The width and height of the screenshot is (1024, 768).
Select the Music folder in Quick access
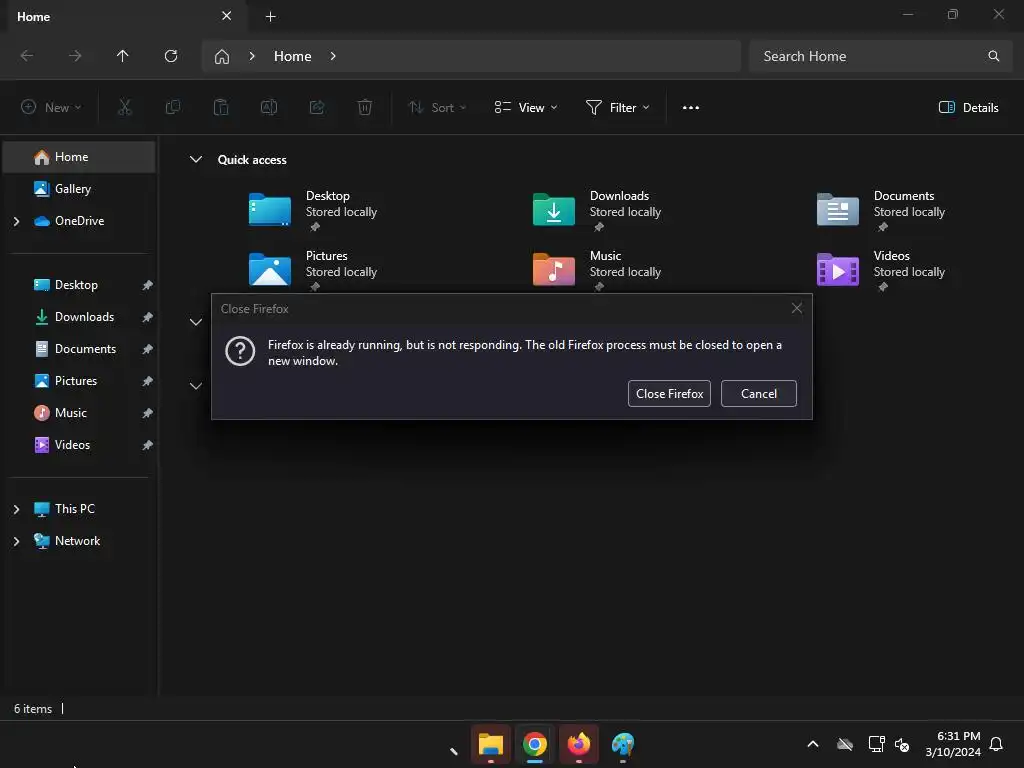598,270
